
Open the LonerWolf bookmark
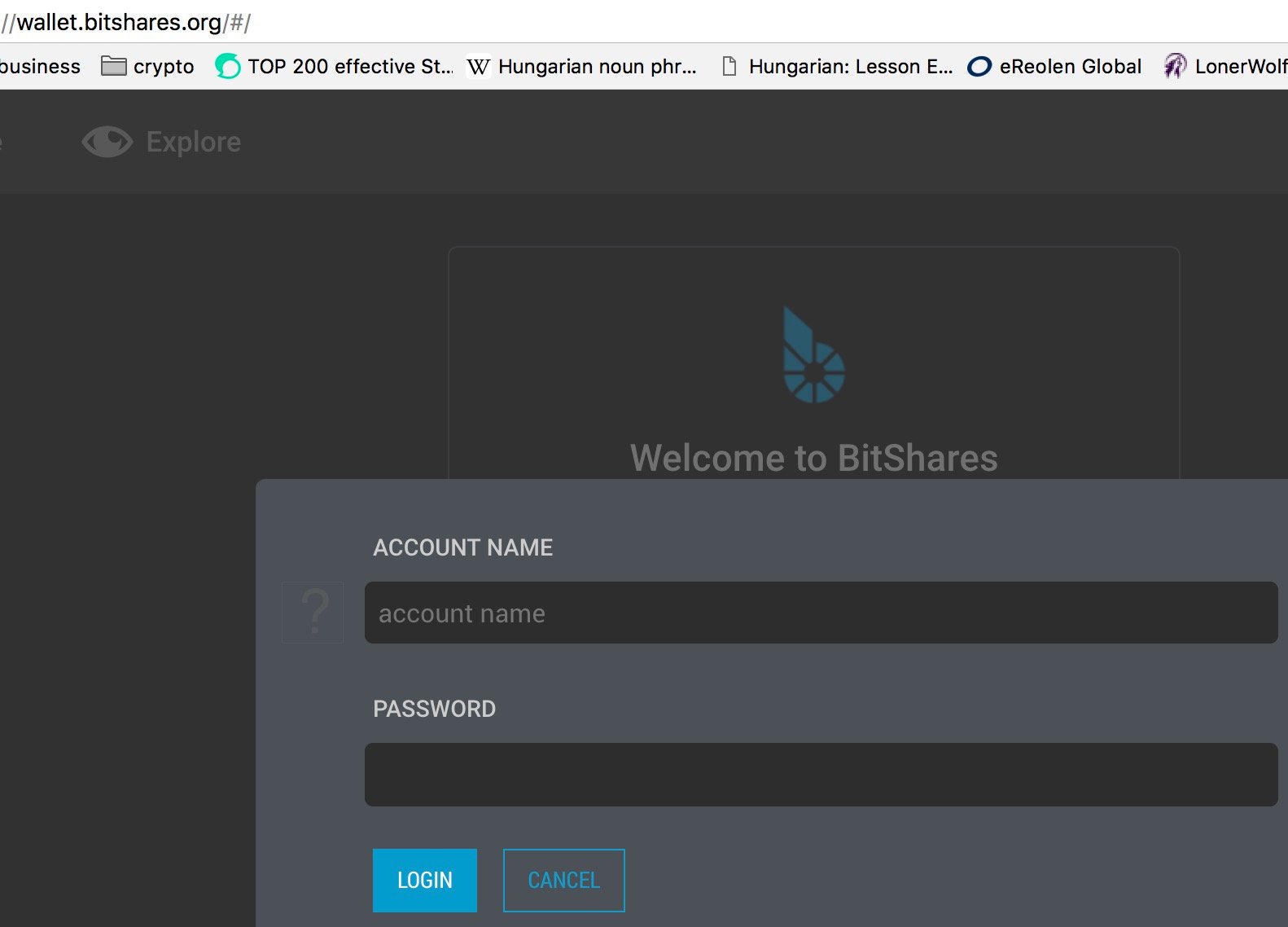click(1225, 66)
